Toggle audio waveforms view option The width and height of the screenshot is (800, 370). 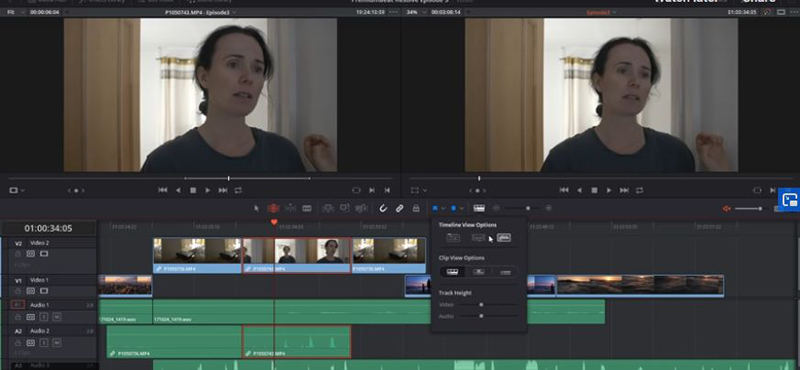click(x=504, y=237)
